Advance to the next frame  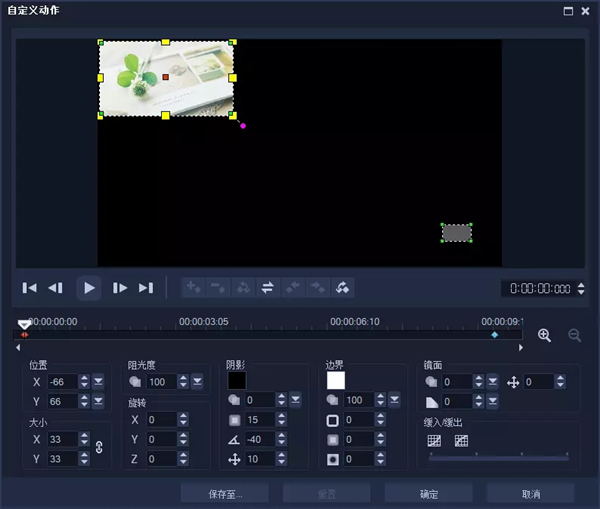[120, 288]
